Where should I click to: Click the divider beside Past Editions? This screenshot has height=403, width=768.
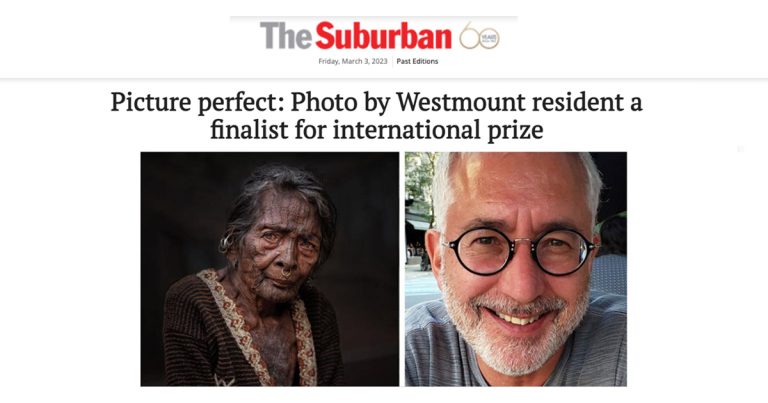[392, 62]
